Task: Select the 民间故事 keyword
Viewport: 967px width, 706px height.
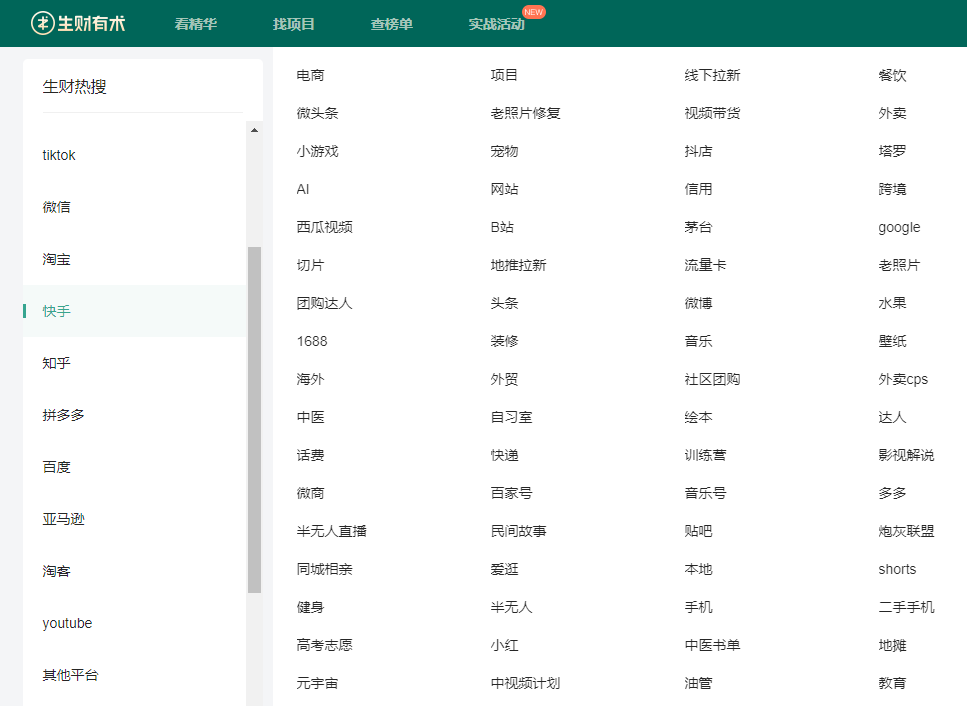Action: (x=518, y=532)
